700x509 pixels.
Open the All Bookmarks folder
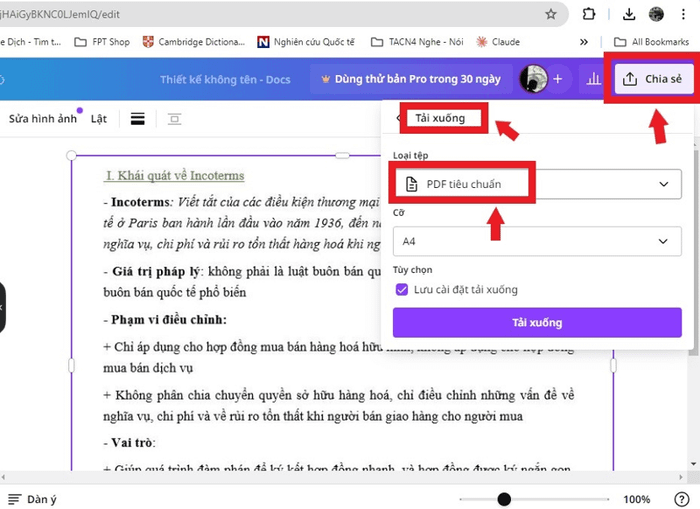tap(652, 42)
